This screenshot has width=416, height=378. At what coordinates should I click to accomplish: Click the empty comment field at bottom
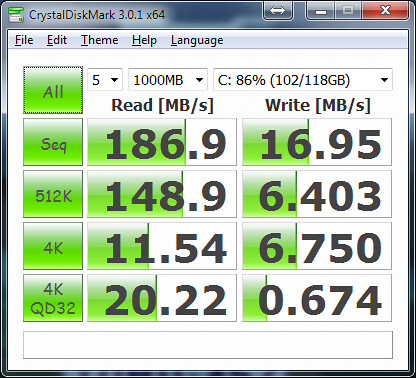click(x=208, y=345)
